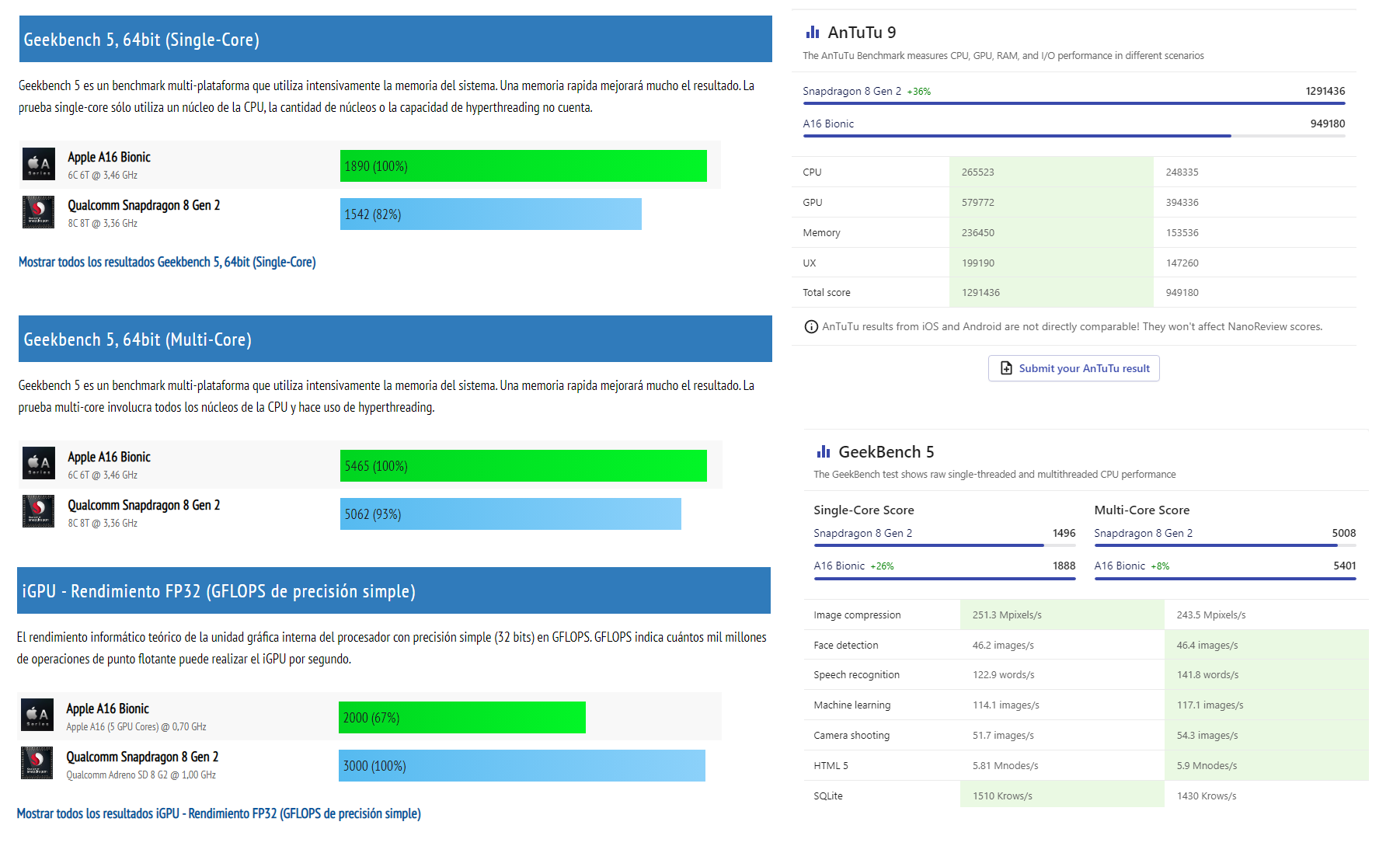Image resolution: width=1400 pixels, height=853 pixels.
Task: Click Total score row label
Action: point(827,293)
